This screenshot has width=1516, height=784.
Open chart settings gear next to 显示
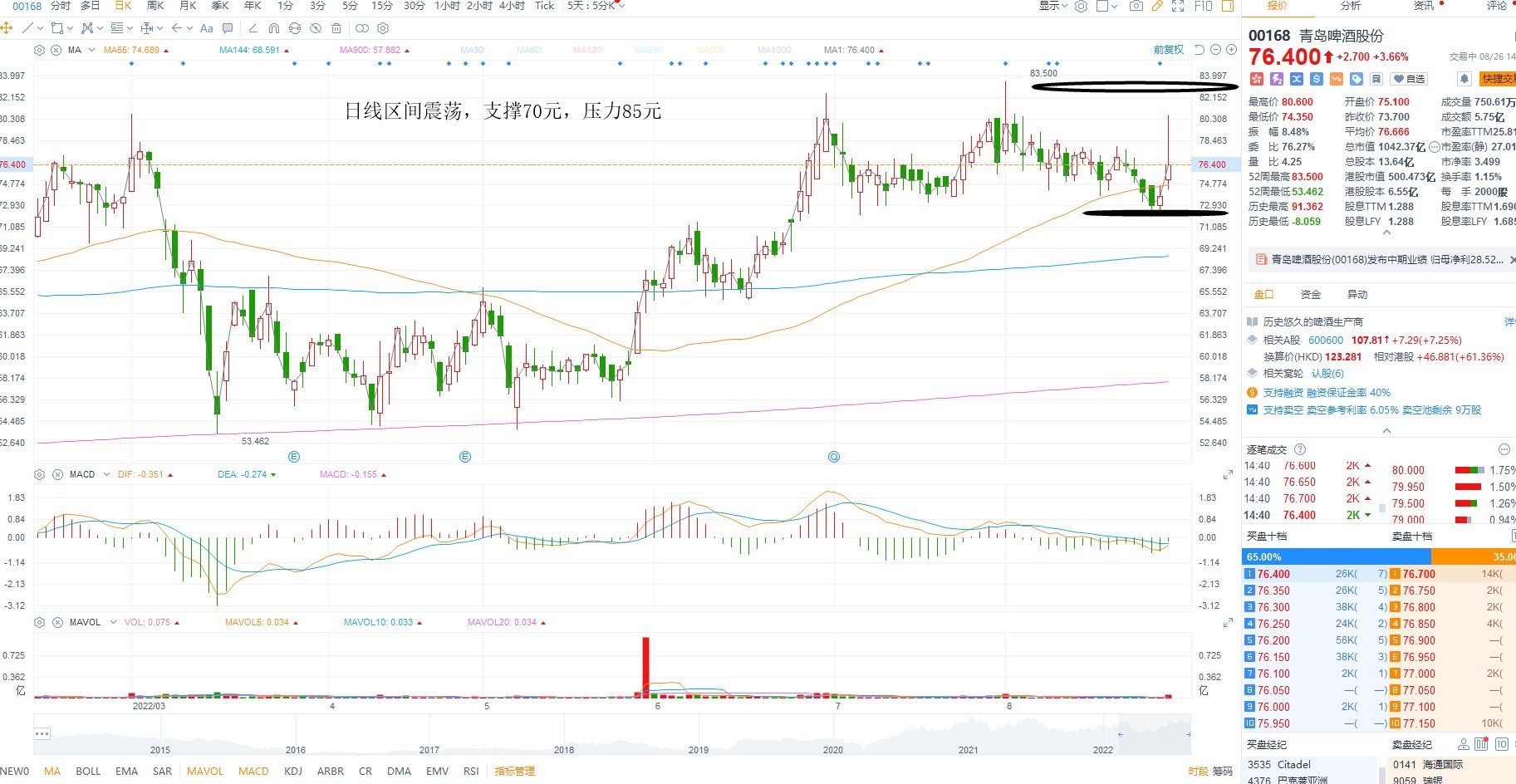coord(1081,6)
